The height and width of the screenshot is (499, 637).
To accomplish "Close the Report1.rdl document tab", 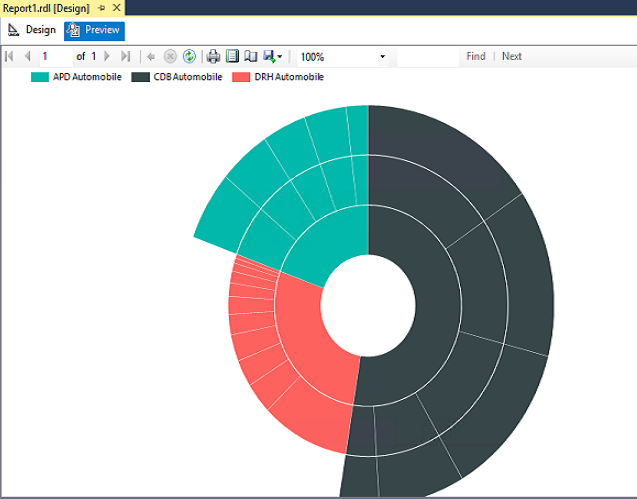I will tap(117, 7).
